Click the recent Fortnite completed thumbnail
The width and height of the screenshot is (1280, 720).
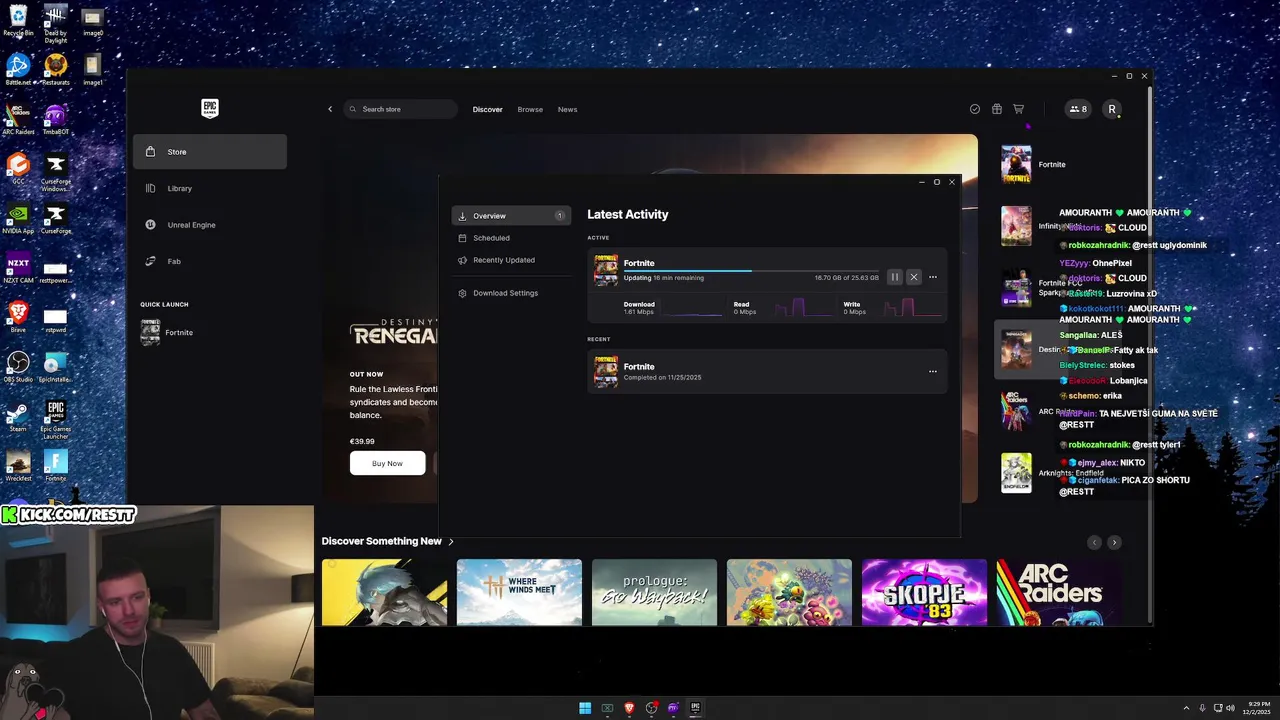(x=605, y=371)
